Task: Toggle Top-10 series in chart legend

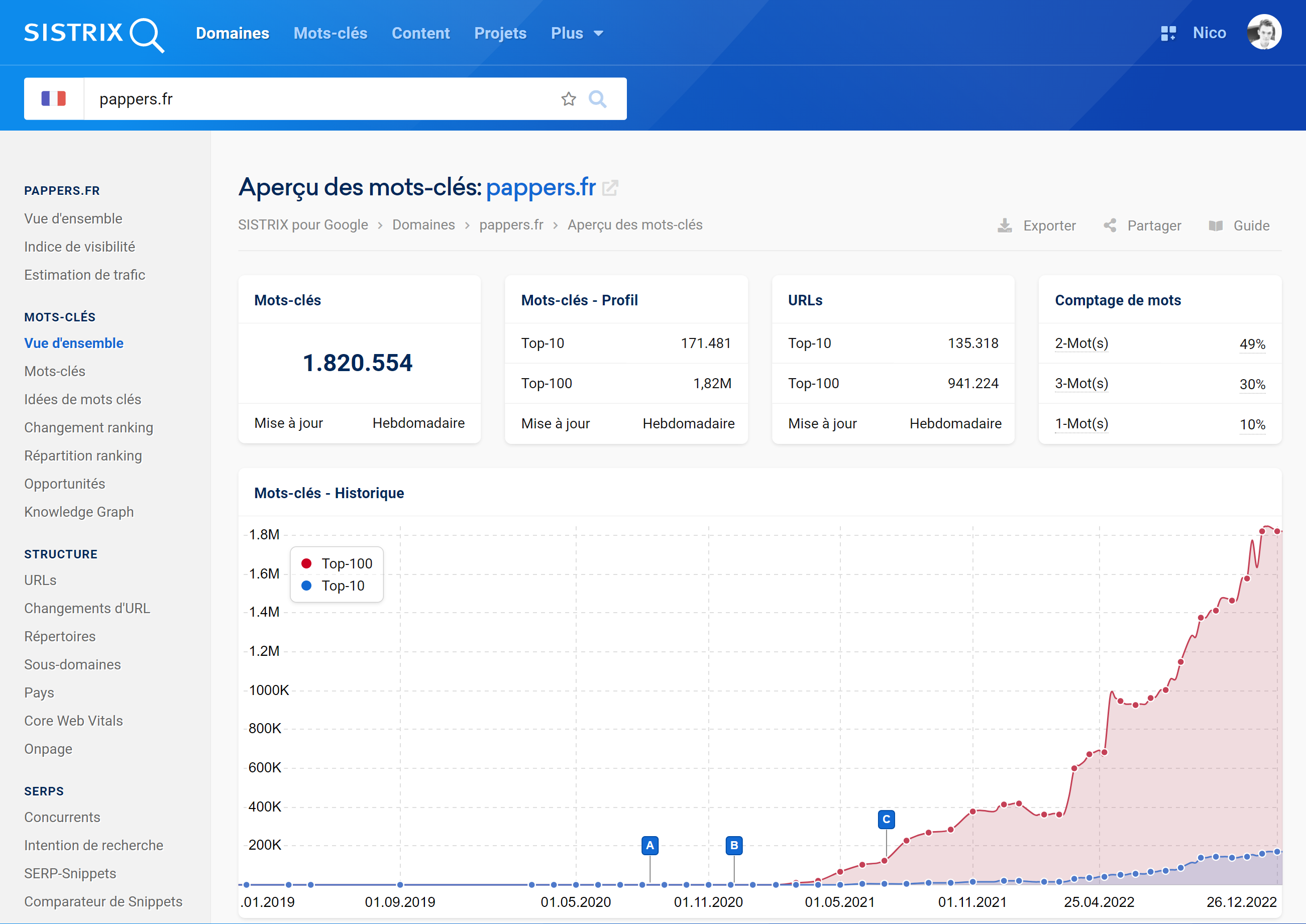Action: point(333,586)
